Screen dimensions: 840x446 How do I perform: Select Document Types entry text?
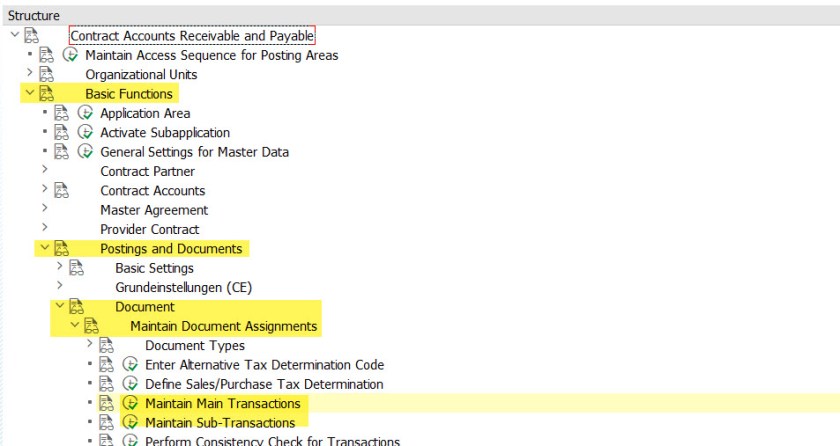point(195,345)
